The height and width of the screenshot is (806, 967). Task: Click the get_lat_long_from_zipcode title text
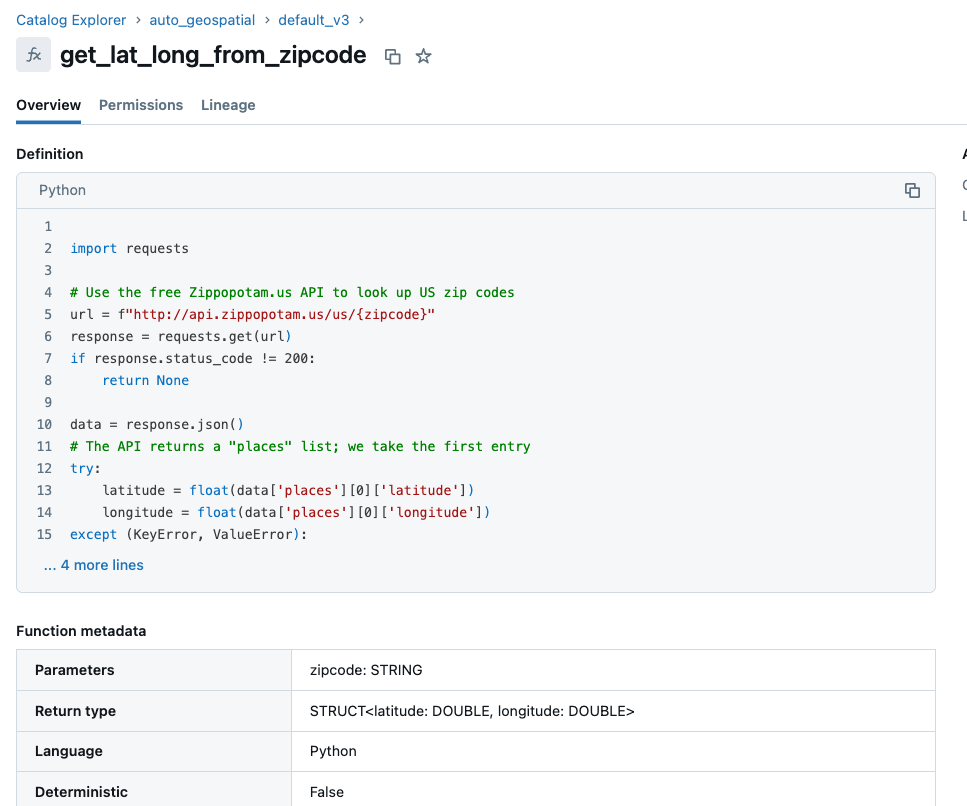(x=213, y=56)
